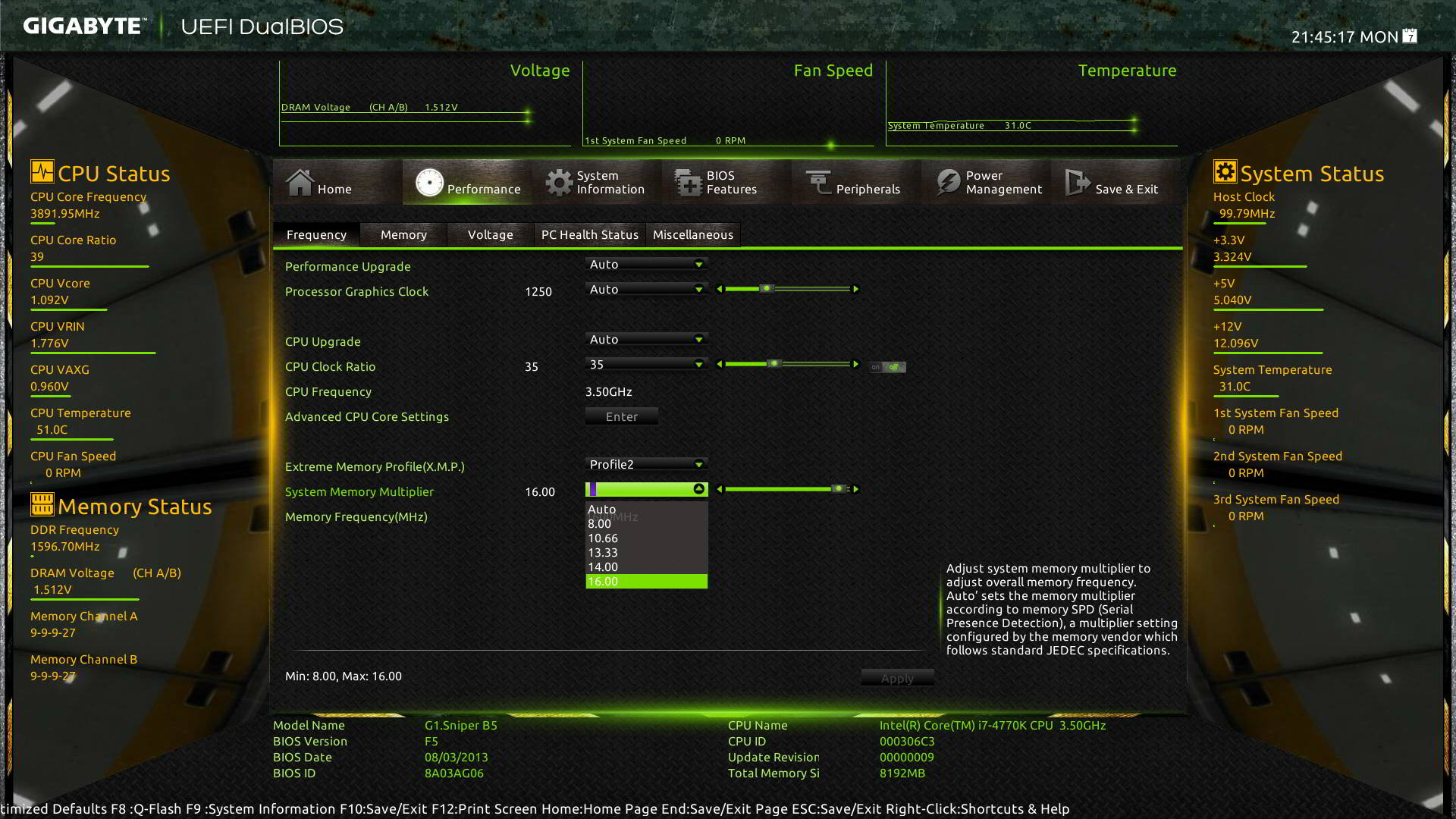Select Auto in the multiplier list
Screen dimensions: 1456x819
[647, 509]
